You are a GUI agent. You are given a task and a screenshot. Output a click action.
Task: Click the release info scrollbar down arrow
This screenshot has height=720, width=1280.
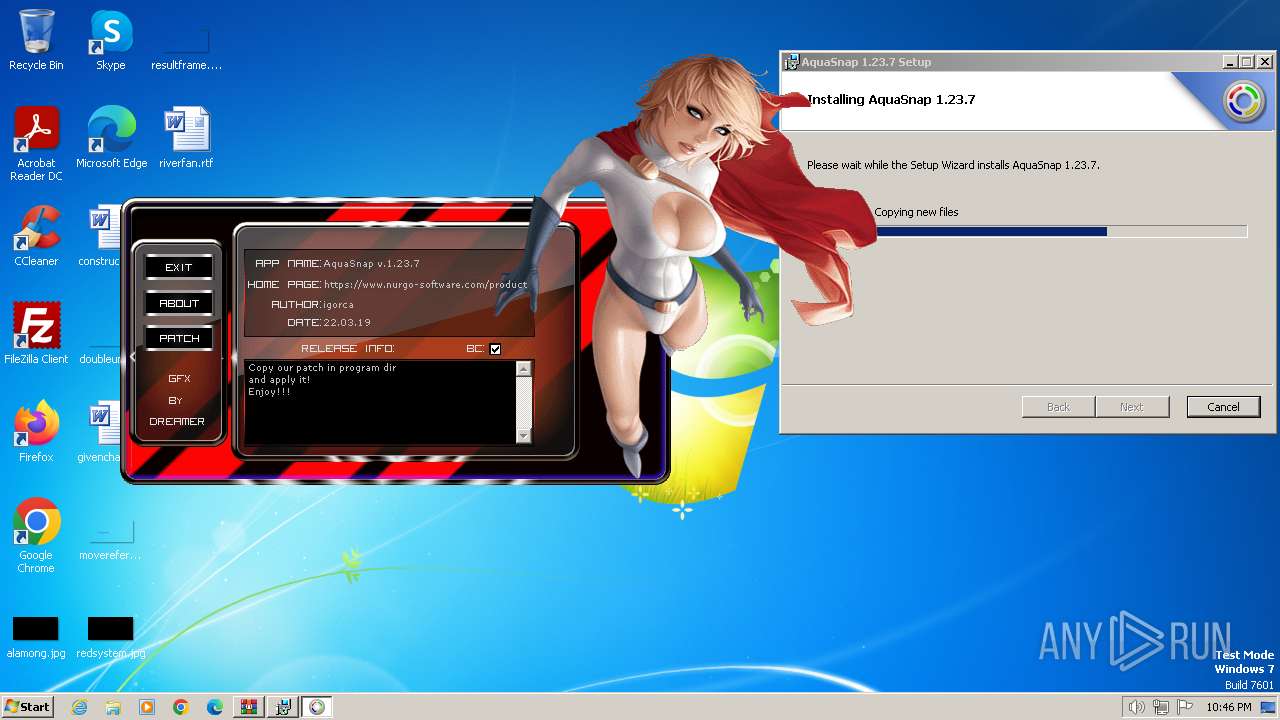(x=523, y=436)
